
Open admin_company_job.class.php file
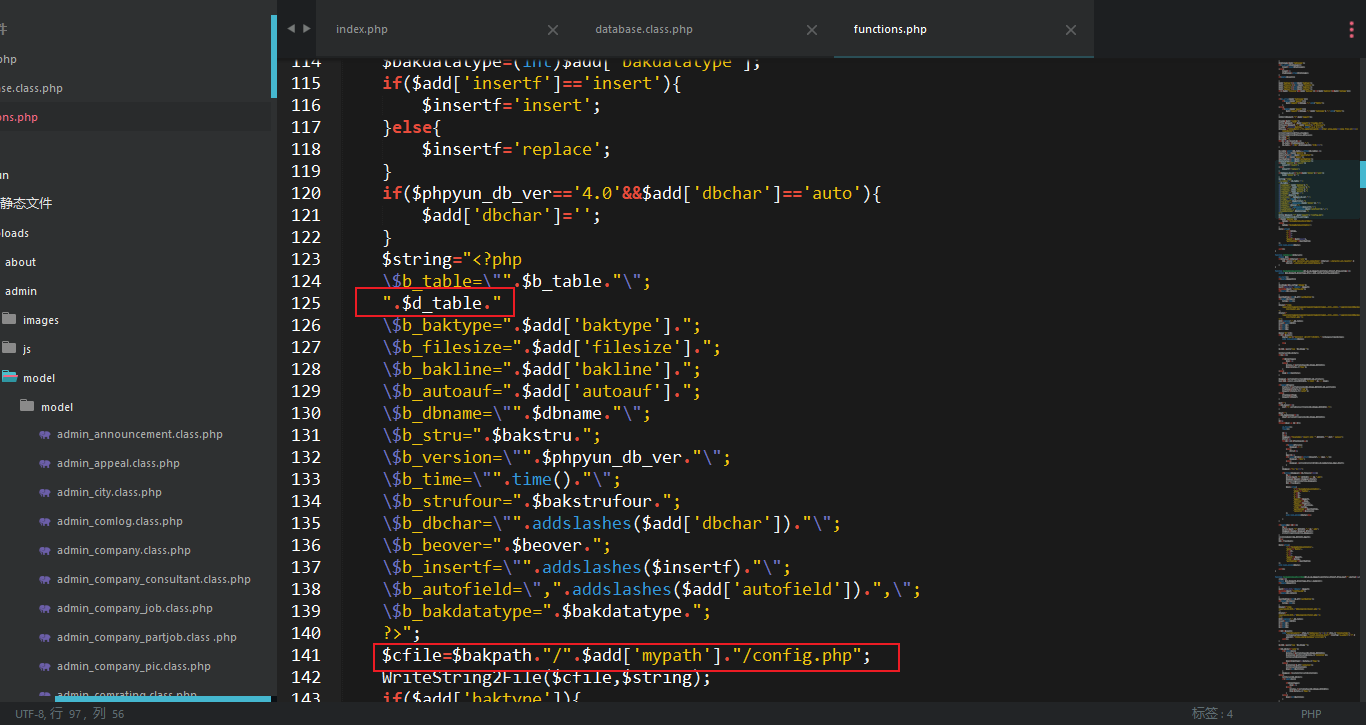[135, 608]
